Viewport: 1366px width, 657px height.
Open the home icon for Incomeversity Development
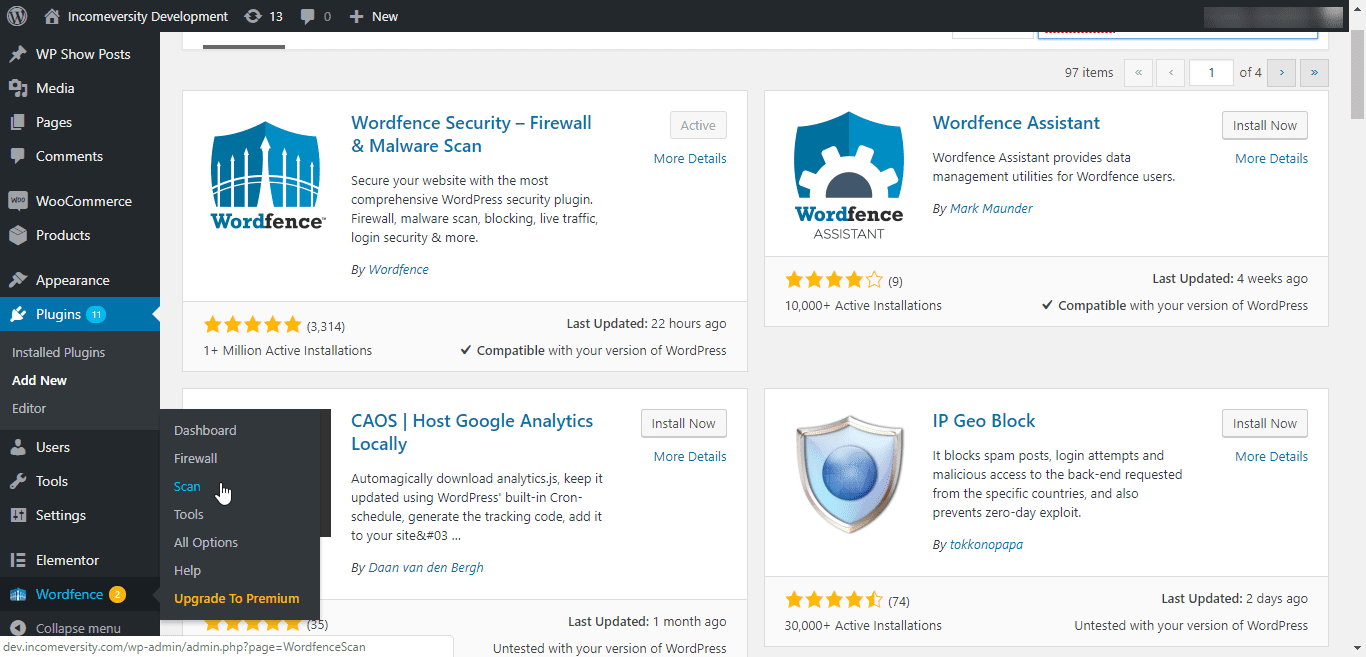pos(52,16)
